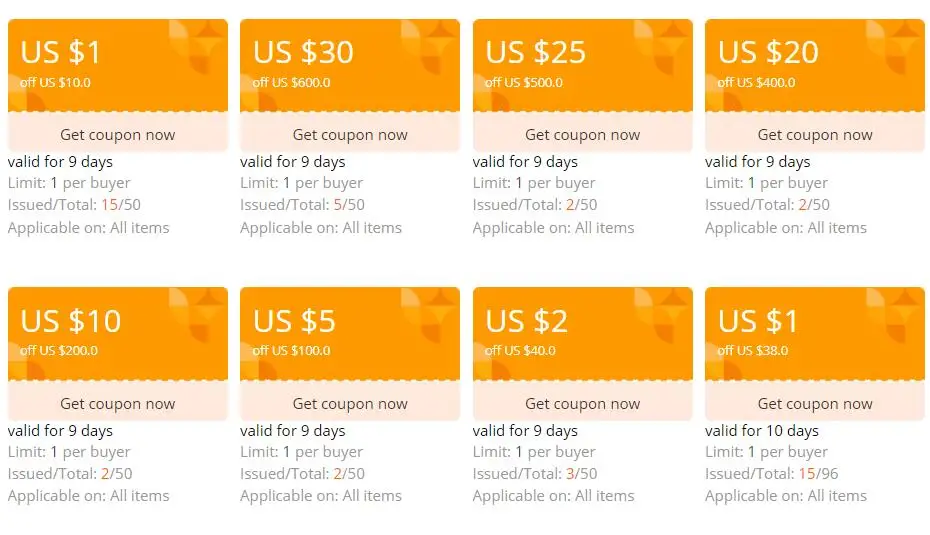Click the Issued/Total 15/96 text
930x535 pixels.
click(772, 473)
